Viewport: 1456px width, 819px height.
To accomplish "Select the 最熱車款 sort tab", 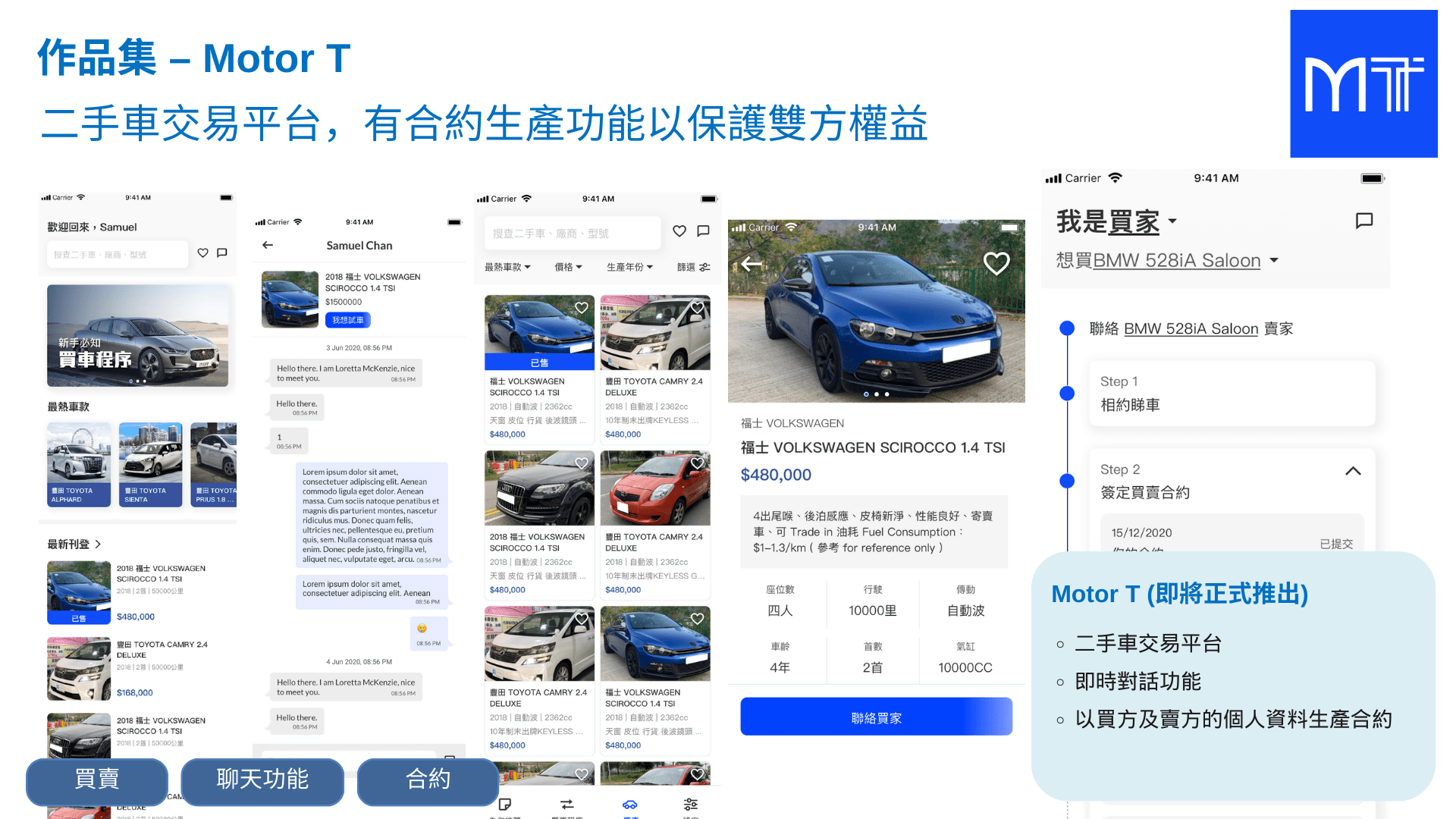I will [x=508, y=267].
